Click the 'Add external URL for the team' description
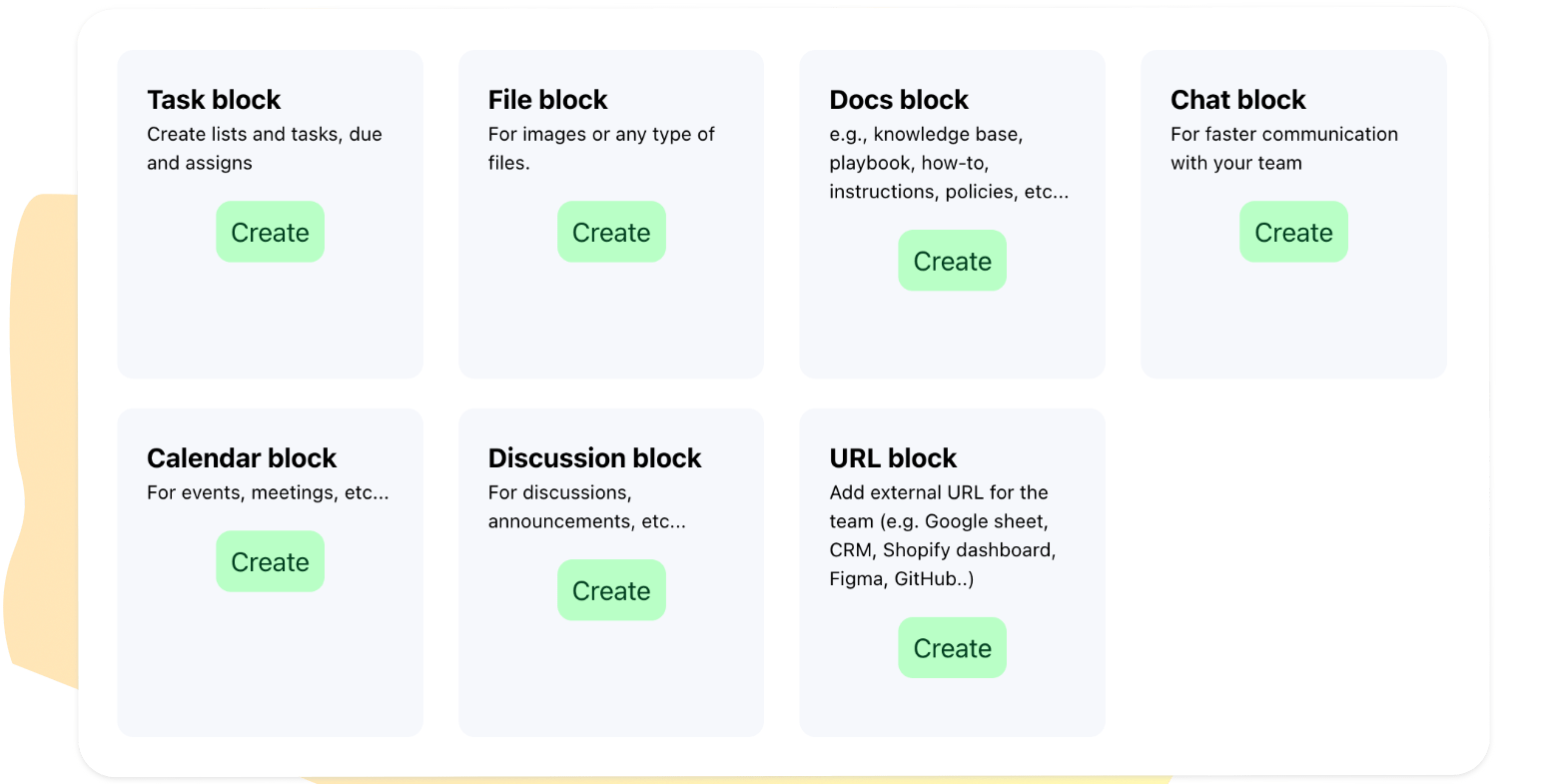Viewport: 1568px width, 784px height. tap(942, 535)
